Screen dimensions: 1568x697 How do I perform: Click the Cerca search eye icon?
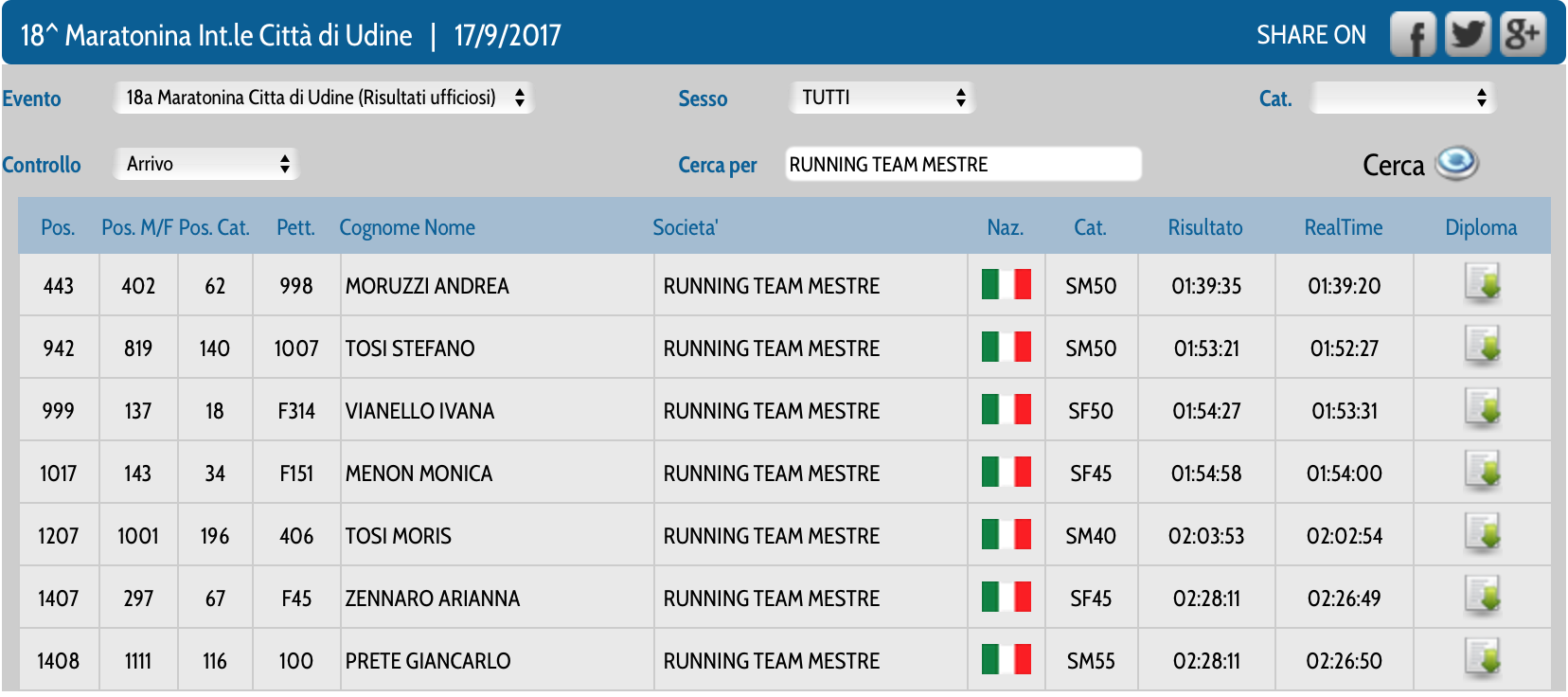tap(1456, 164)
